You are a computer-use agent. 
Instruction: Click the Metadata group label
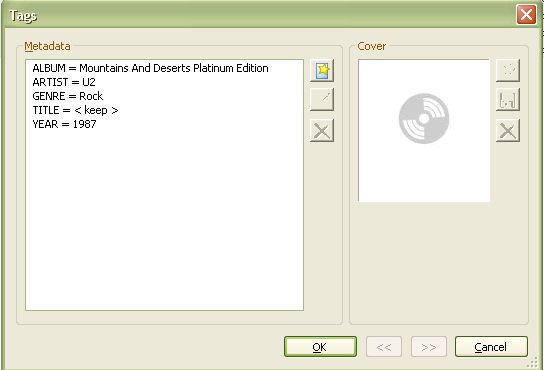47,46
